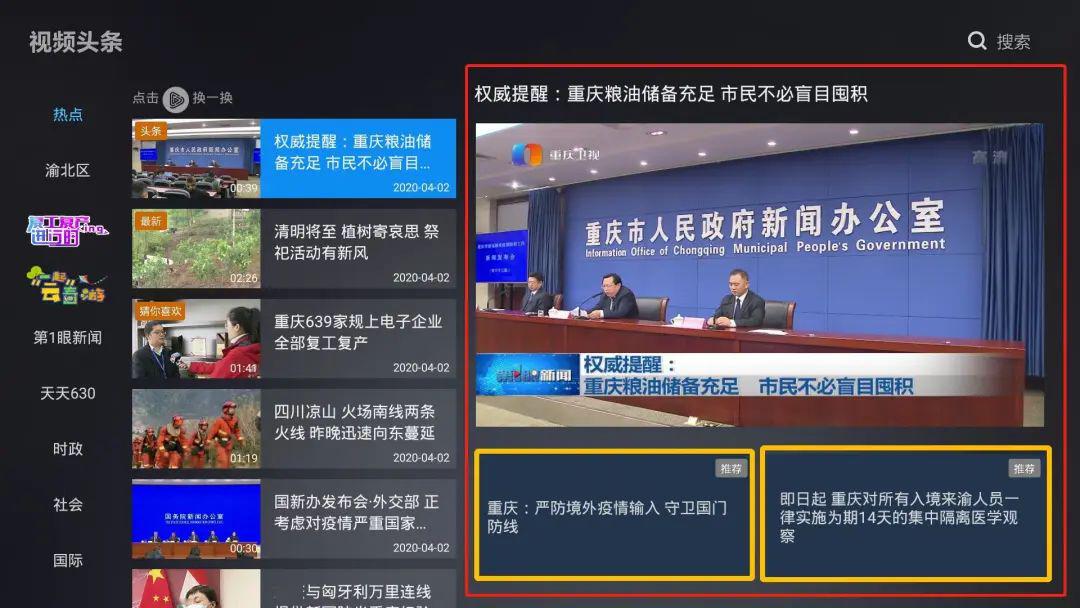The height and width of the screenshot is (608, 1080).
Task: Open the 时政 category
Action: click(x=67, y=449)
